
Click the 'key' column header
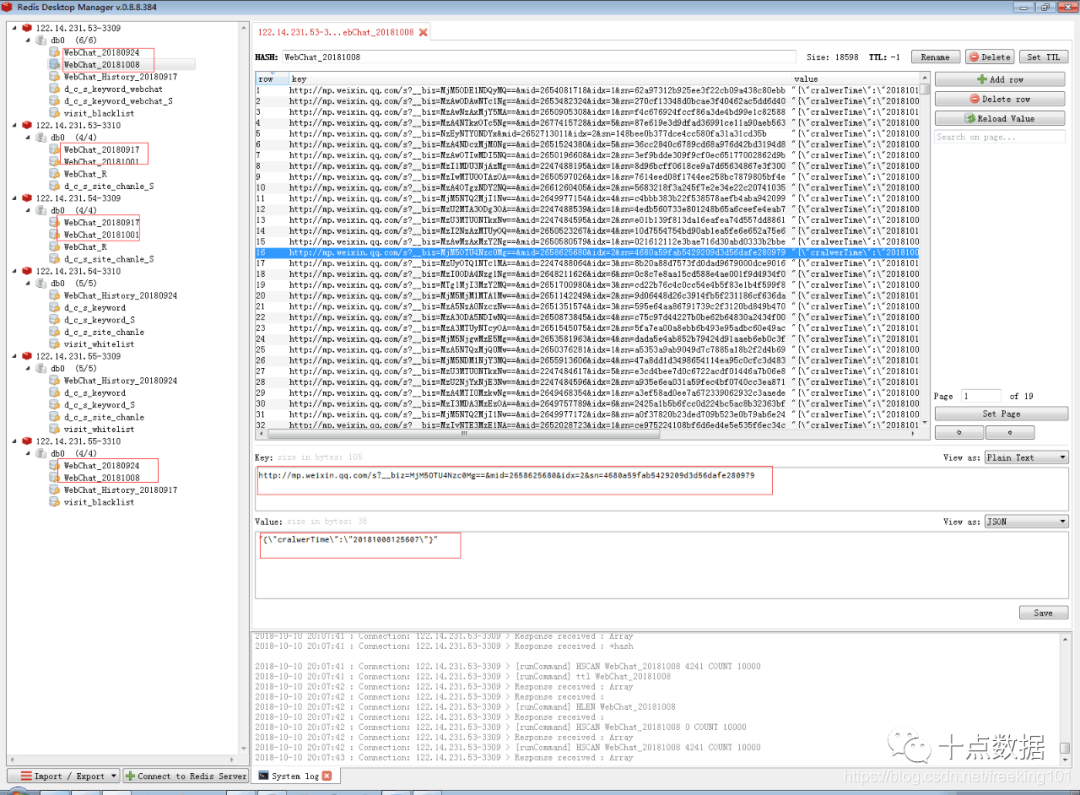[539, 79]
